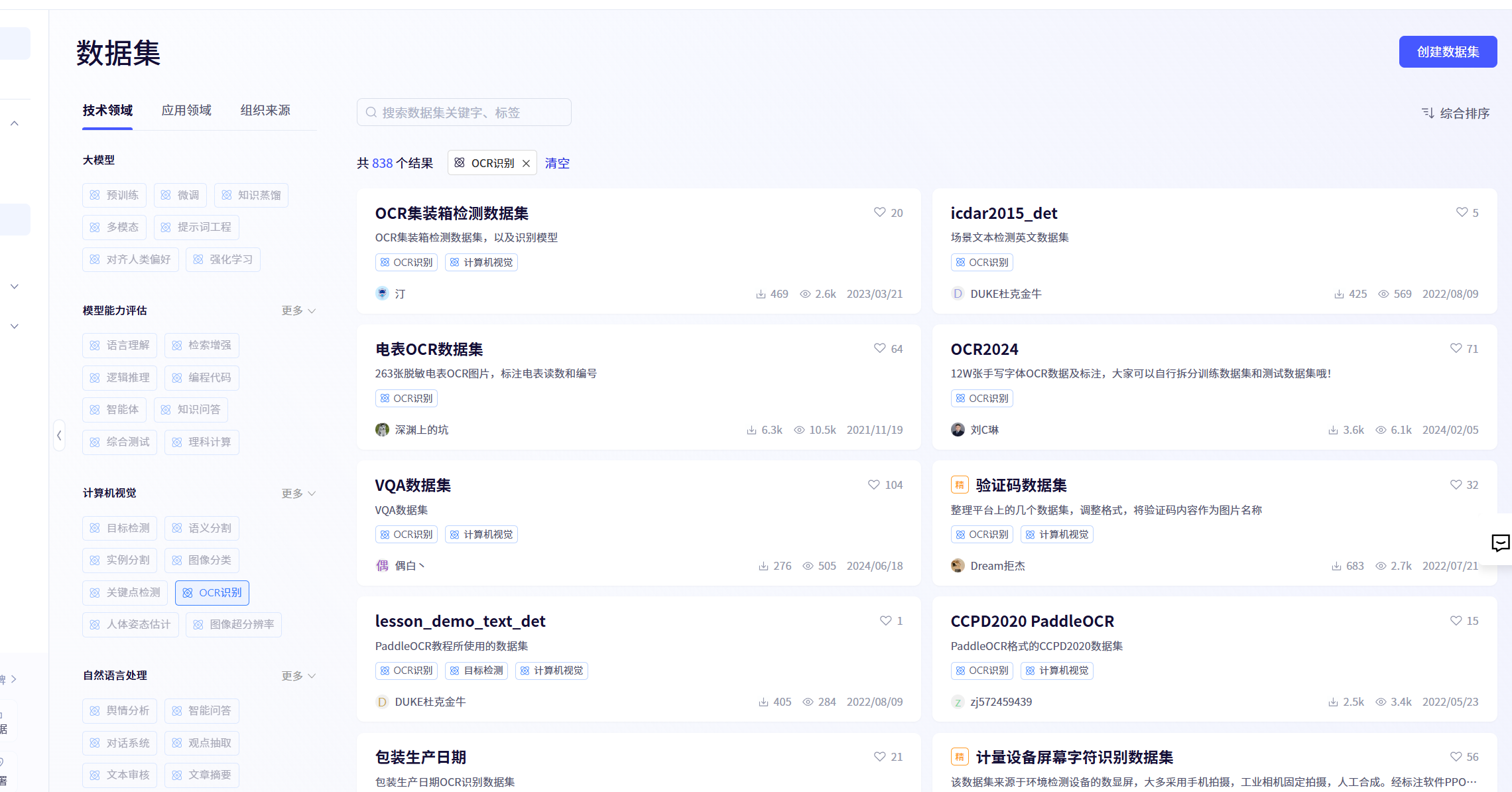Click download count icon on 电表OCR数据集
1512x792 pixels.
[751, 430]
